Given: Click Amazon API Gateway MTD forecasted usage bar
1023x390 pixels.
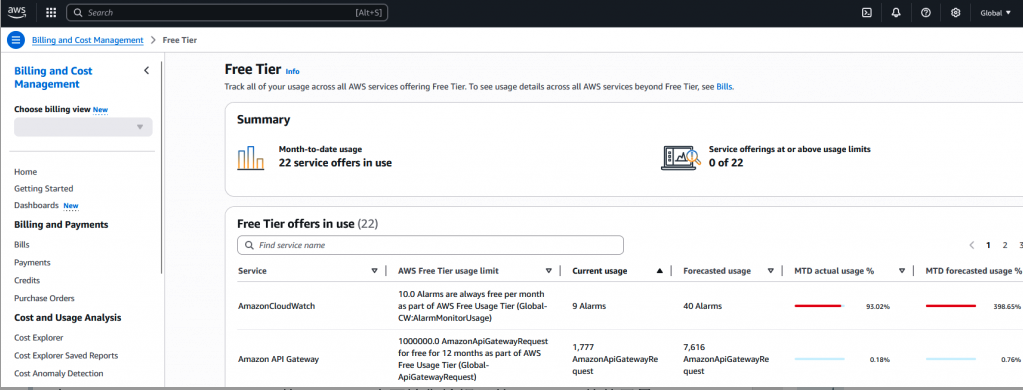Looking at the screenshot, I should 951,359.
